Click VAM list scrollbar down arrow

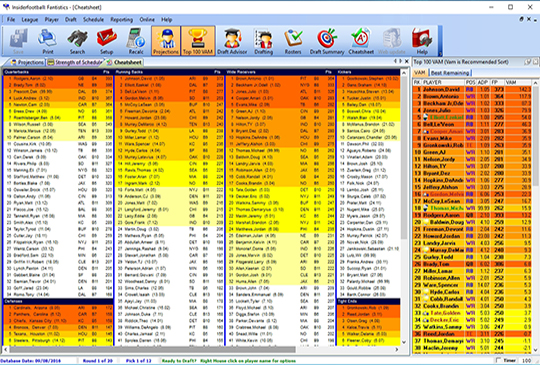pyautogui.click(x=536, y=350)
